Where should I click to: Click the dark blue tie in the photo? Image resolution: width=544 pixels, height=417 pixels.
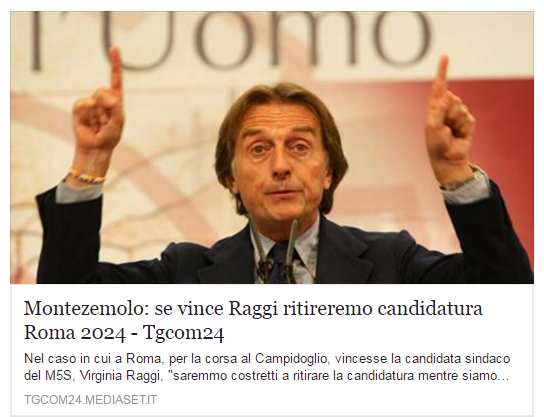(280, 264)
